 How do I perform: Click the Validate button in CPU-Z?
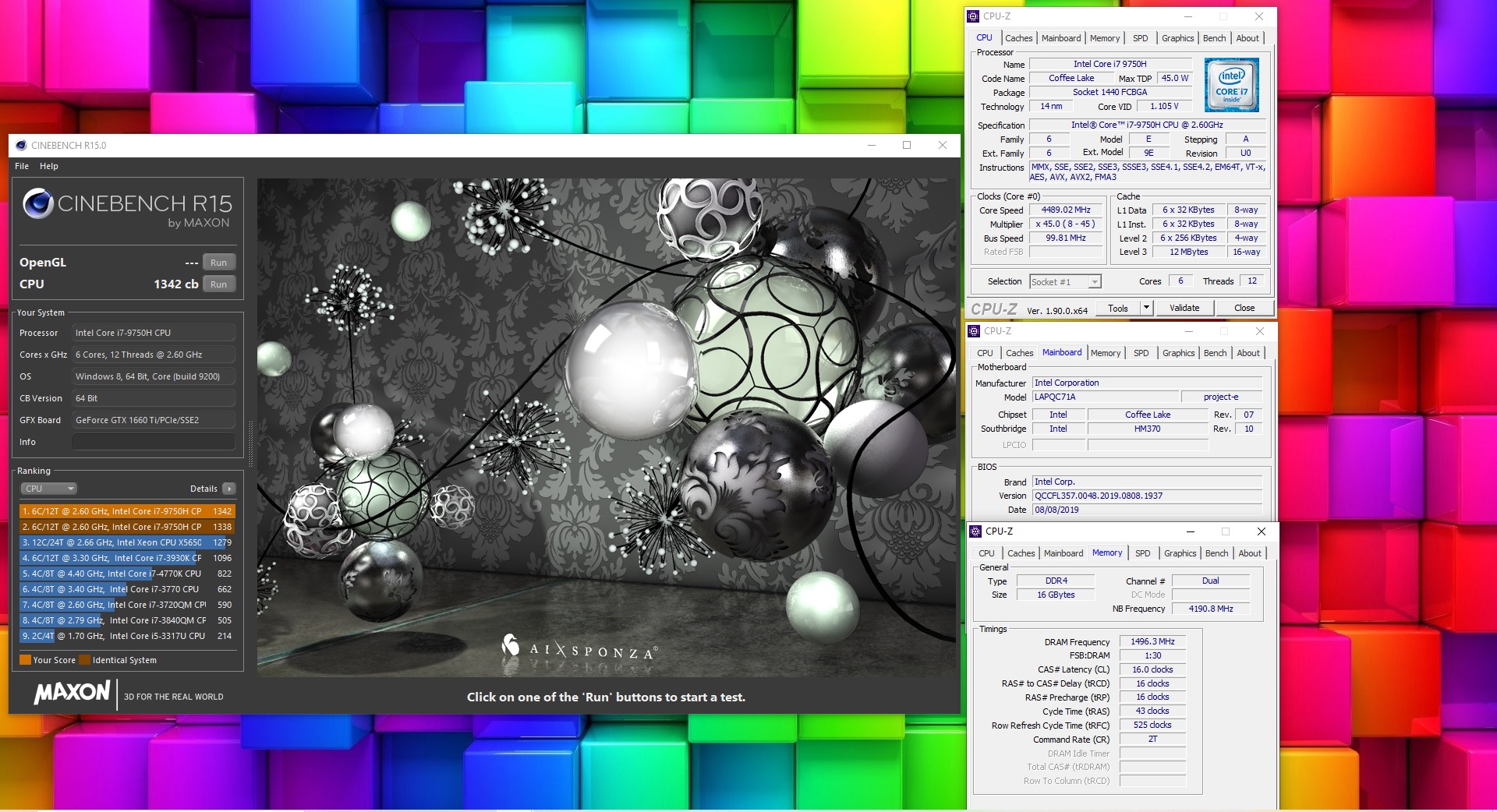[1184, 308]
